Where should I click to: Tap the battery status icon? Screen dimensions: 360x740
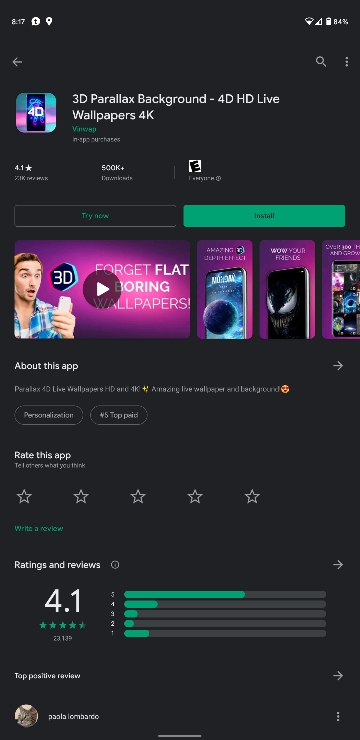tap(328, 21)
